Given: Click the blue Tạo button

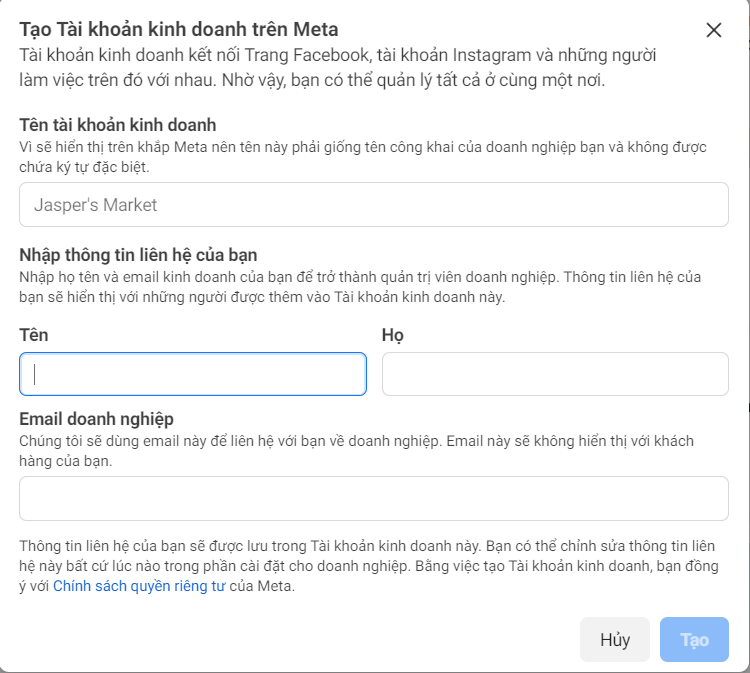Looking at the screenshot, I should (x=694, y=640).
